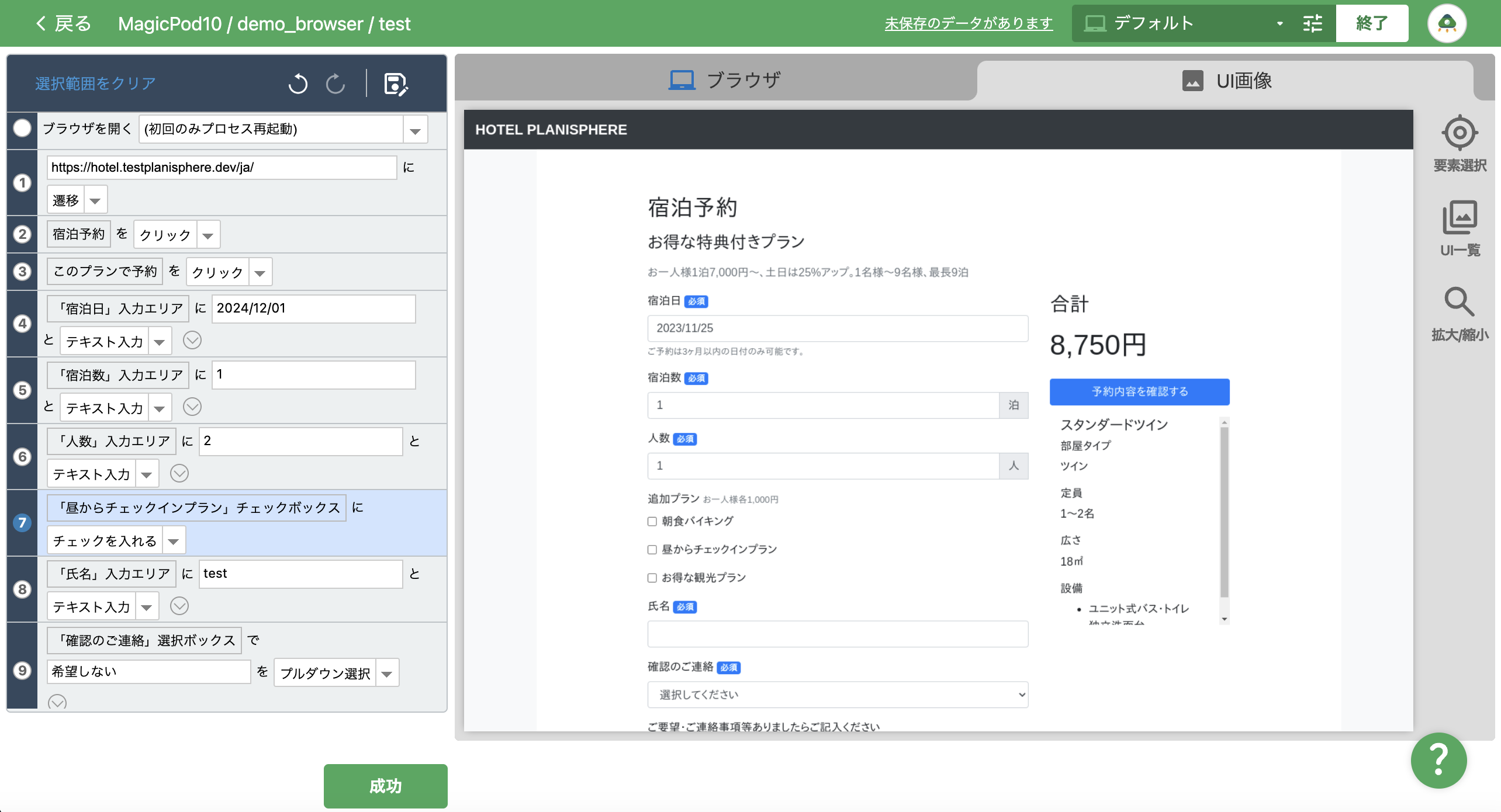Click 「確認のご連絡」選択ボックス element chip
This screenshot has width=1501, height=812.
pyautogui.click(x=144, y=640)
